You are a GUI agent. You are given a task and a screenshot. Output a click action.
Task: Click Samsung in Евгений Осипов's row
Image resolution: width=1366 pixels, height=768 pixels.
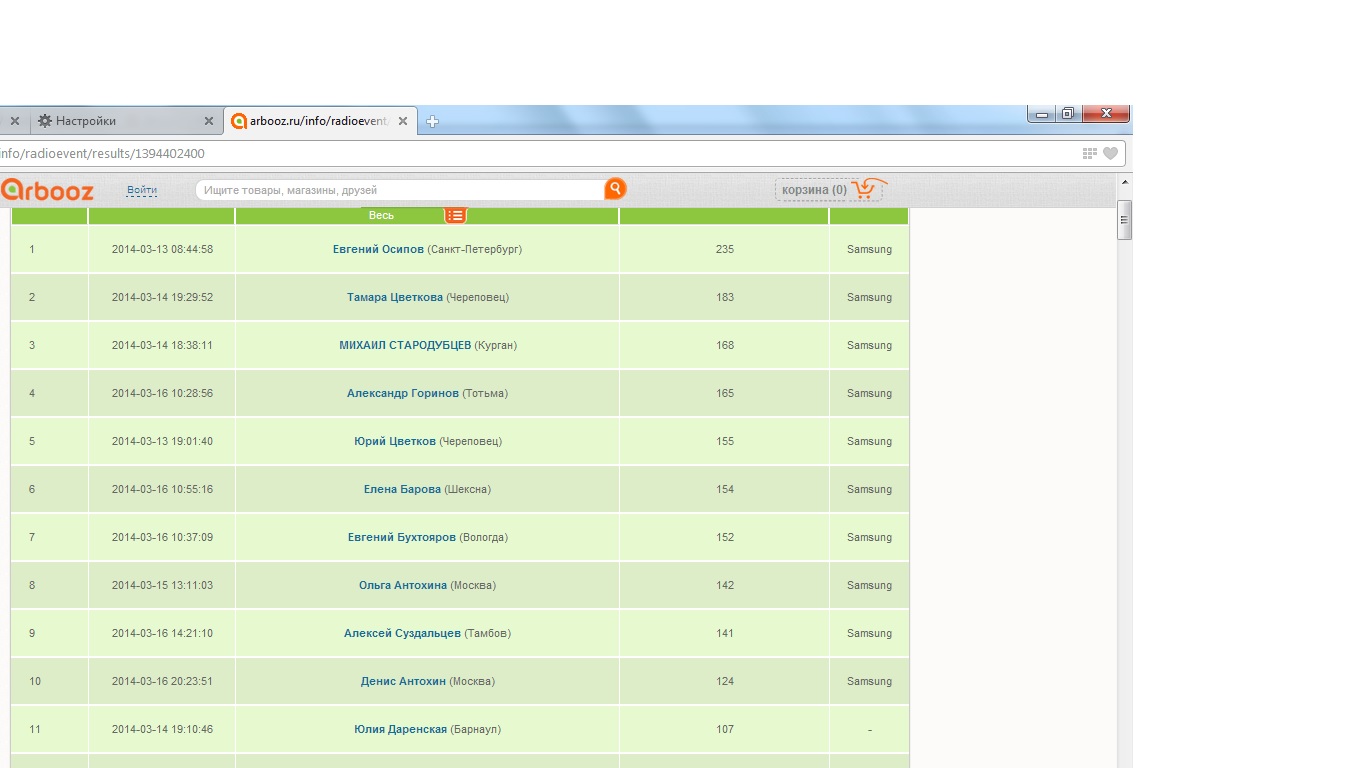tap(869, 249)
